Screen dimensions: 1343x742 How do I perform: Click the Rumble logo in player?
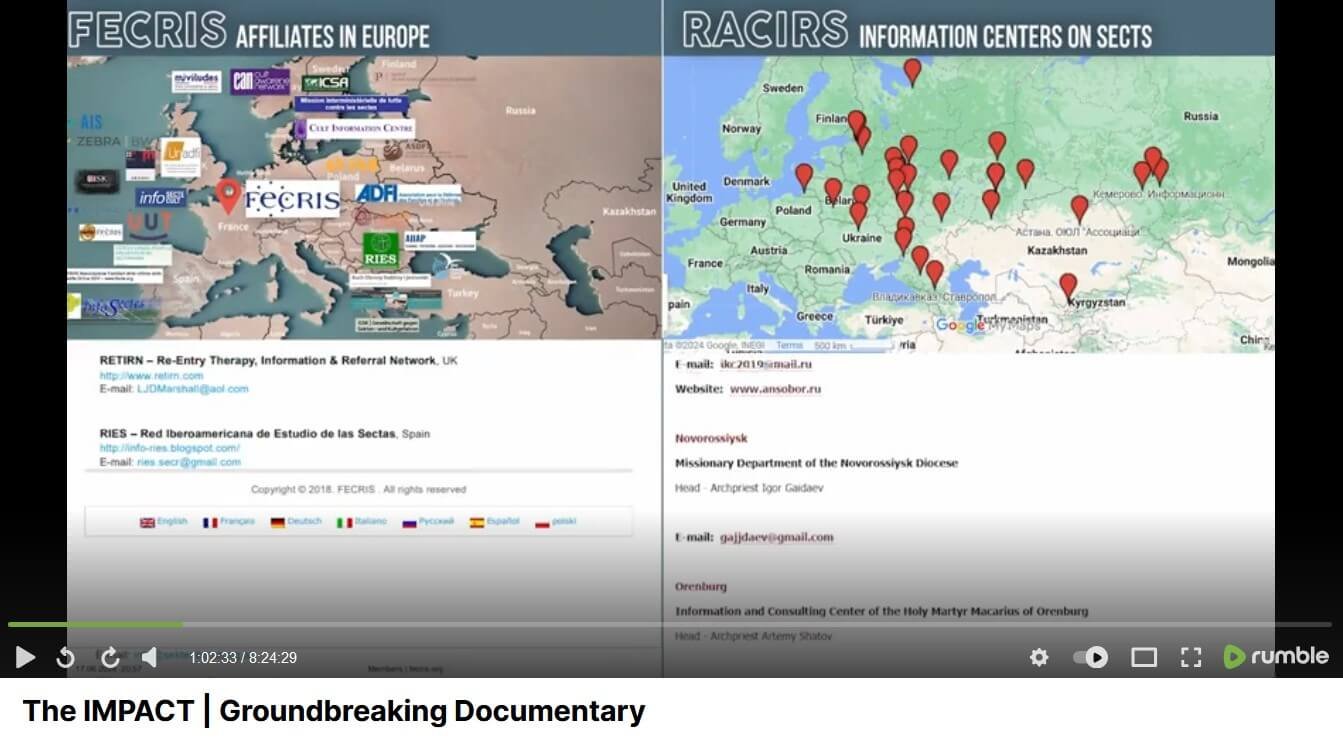click(1276, 657)
